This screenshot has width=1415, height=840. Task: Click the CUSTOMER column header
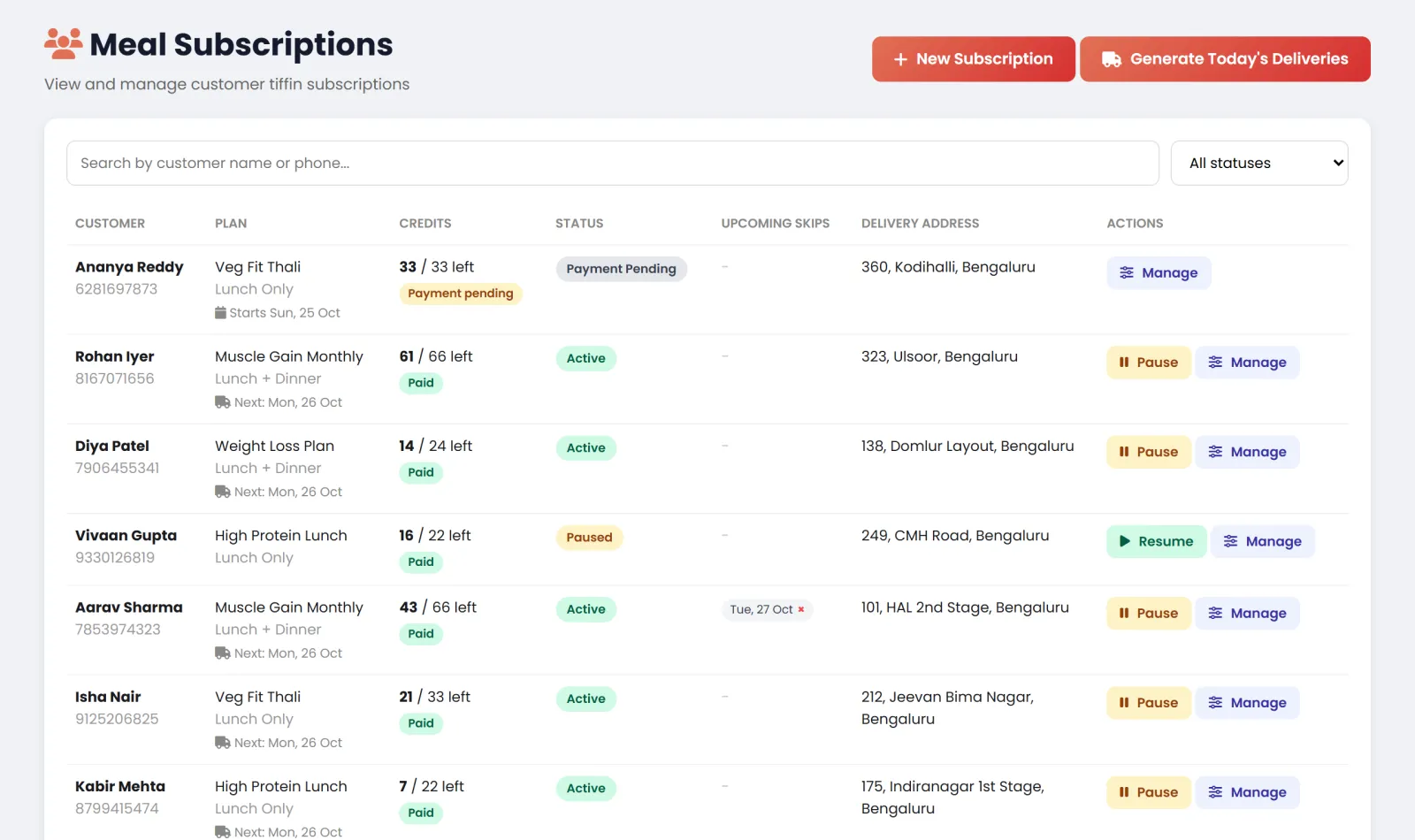pos(110,224)
